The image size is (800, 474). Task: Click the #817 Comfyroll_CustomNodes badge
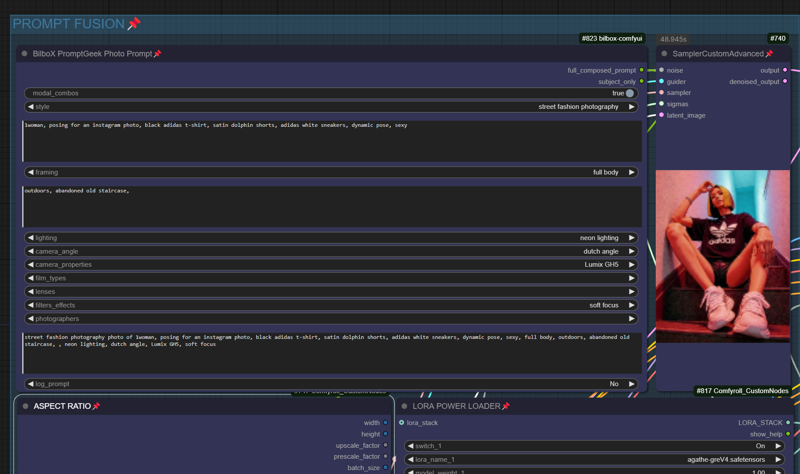[743, 391]
